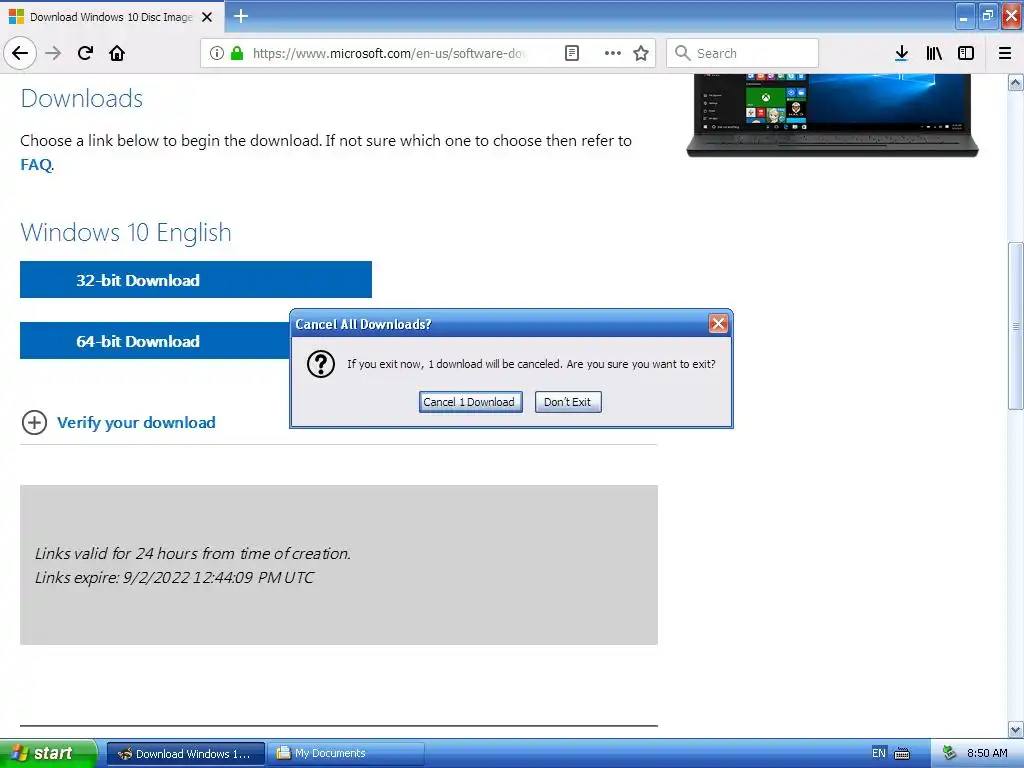Click the forward navigation arrow
The image size is (1024, 768).
pyautogui.click(x=53, y=53)
